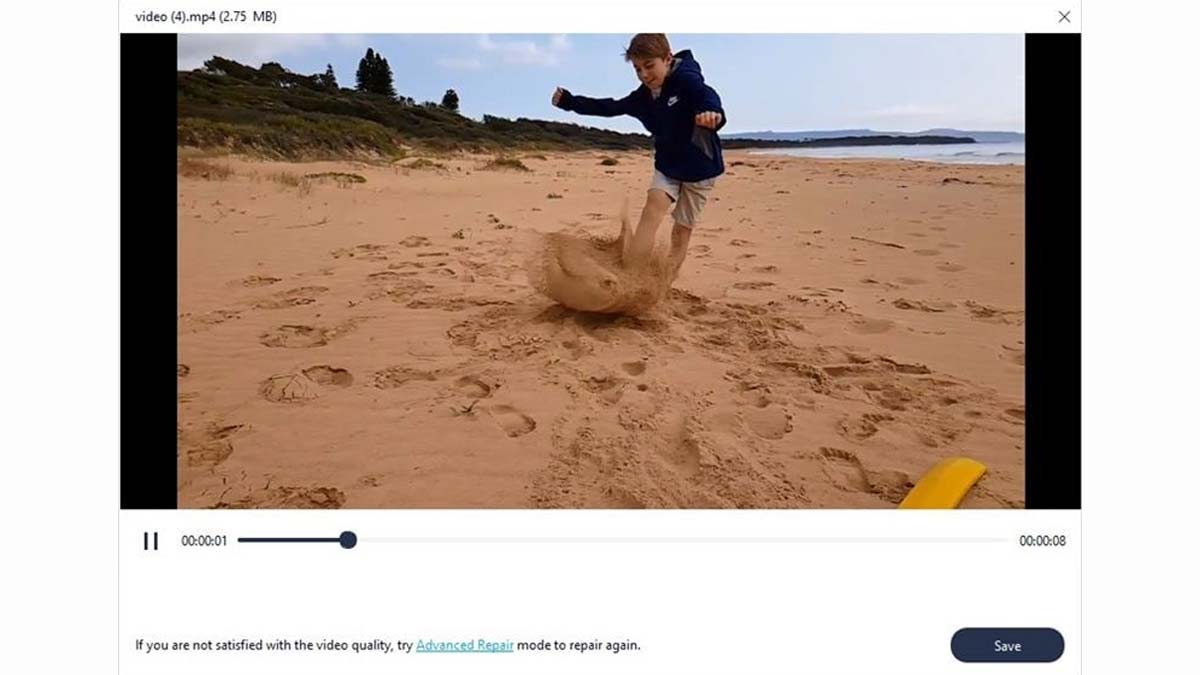
Task: Click the unplayed part of the progress bar
Action: 682,540
